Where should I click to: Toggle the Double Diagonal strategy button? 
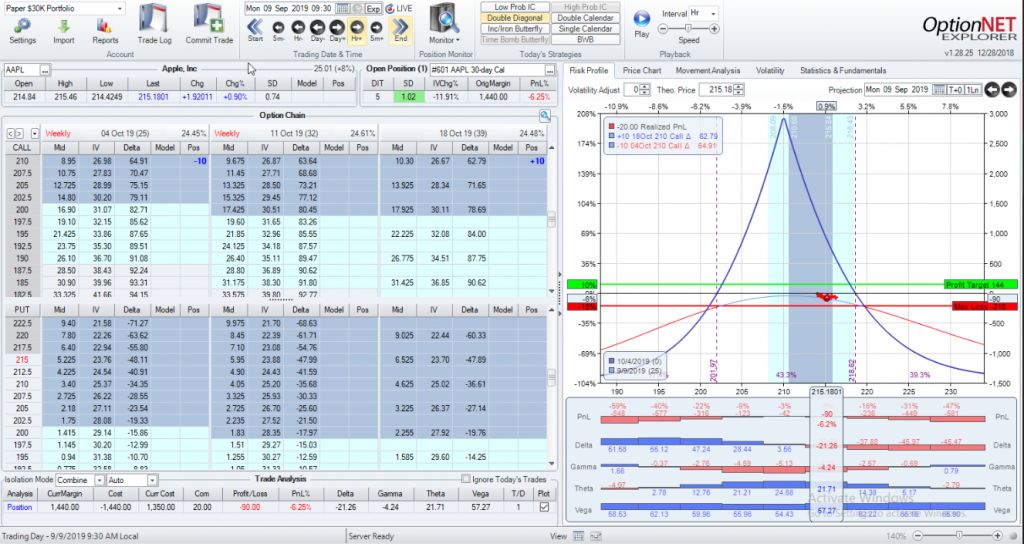(x=513, y=18)
